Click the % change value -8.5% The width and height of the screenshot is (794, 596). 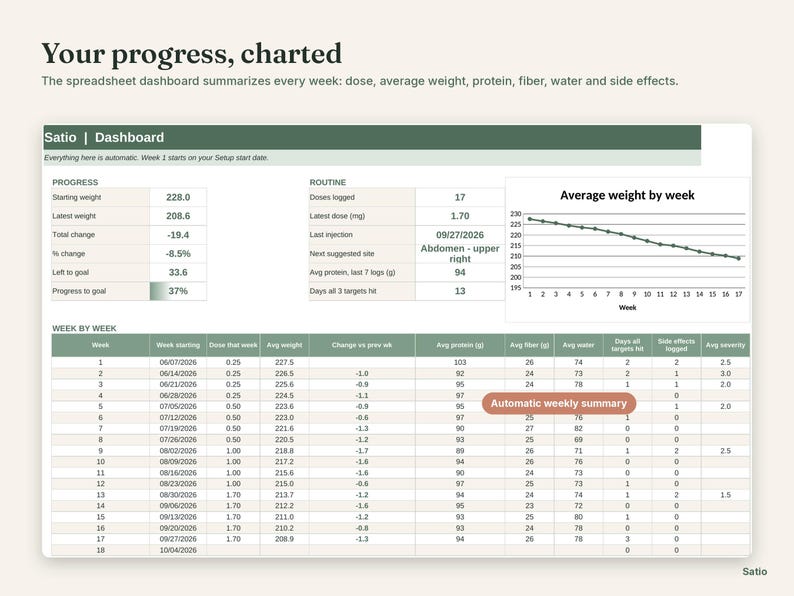tap(178, 254)
